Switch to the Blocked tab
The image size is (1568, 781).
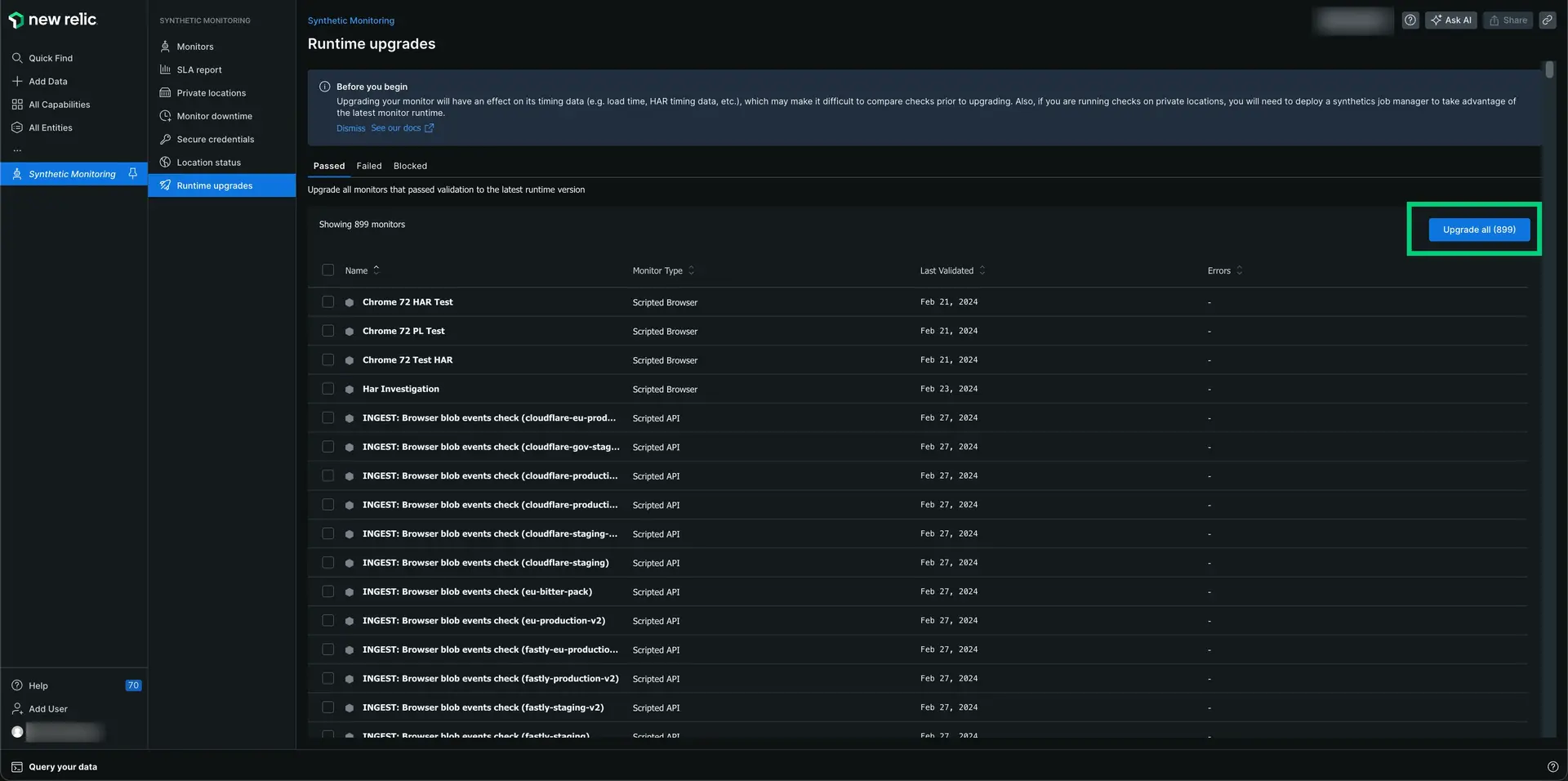point(410,166)
